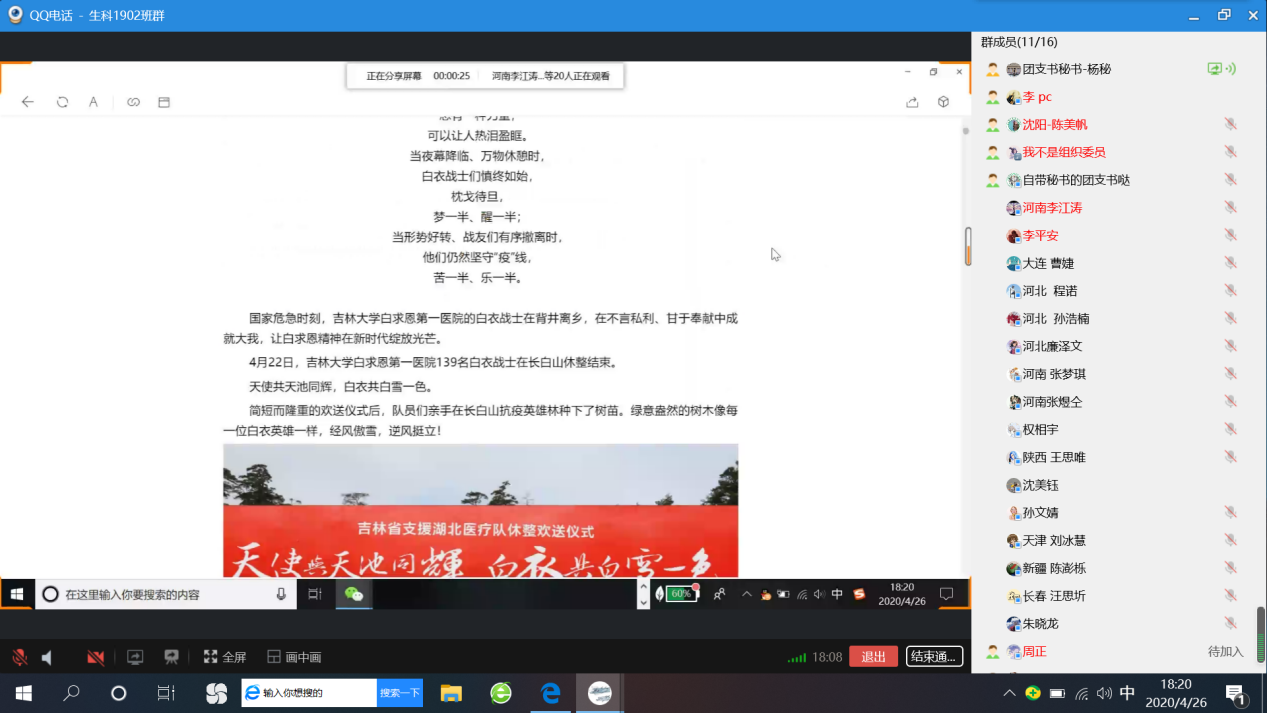Screen dimensions: 1267x713
Task: Click the refresh icon in the document viewer
Action: [x=62, y=101]
